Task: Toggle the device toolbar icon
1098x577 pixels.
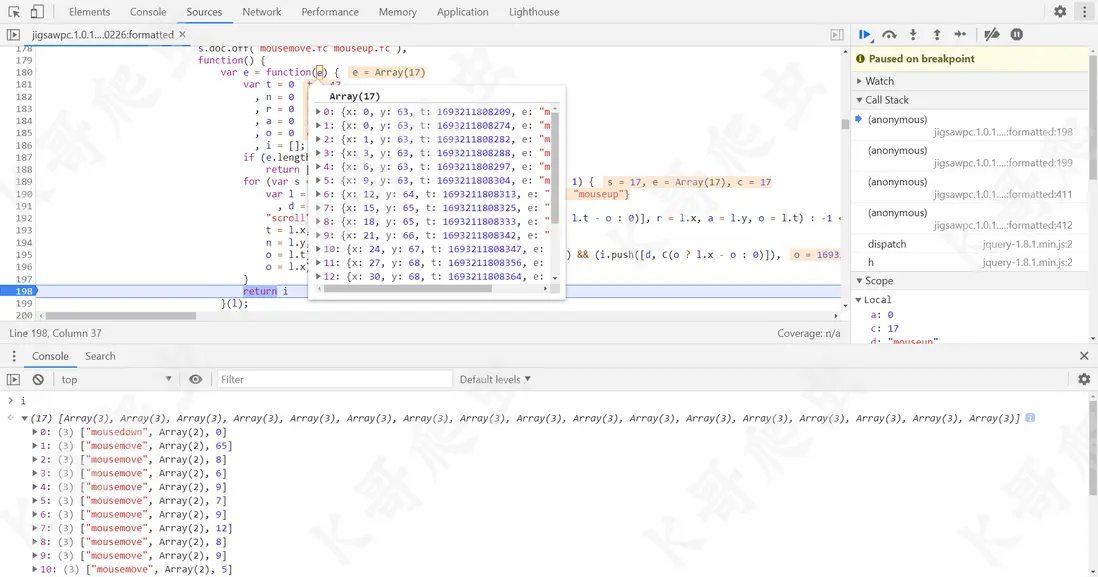Action: pos(37,12)
